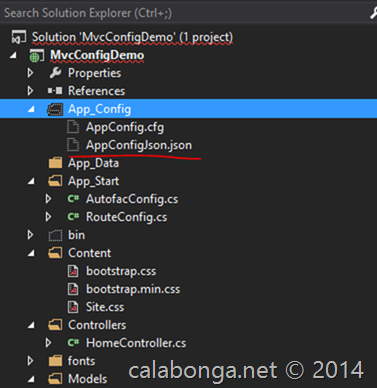Expand the Properties node
The width and height of the screenshot is (377, 388).
tap(31, 73)
